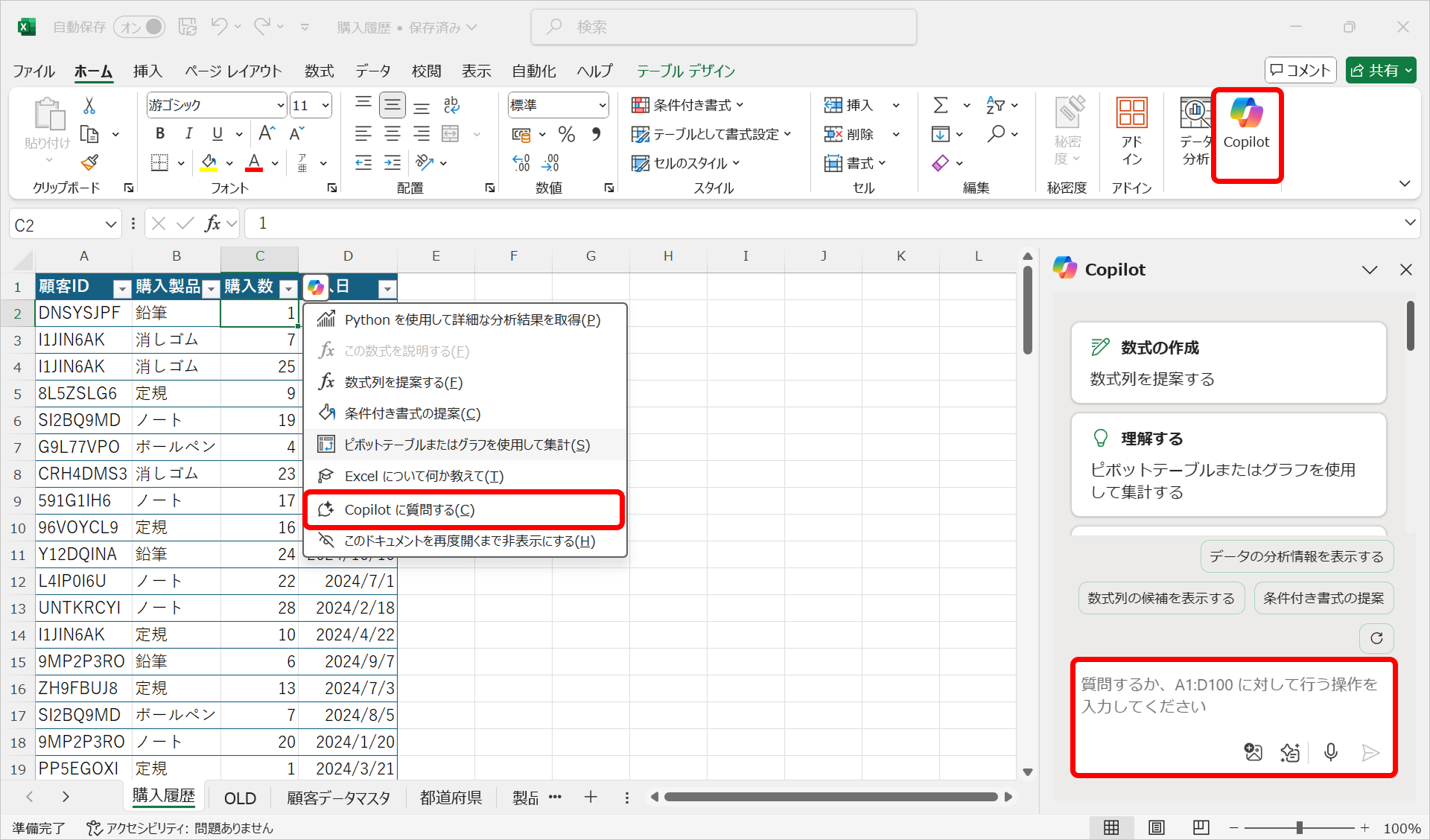
Task: Switch to テーブル デザイン tab
Action: point(685,71)
